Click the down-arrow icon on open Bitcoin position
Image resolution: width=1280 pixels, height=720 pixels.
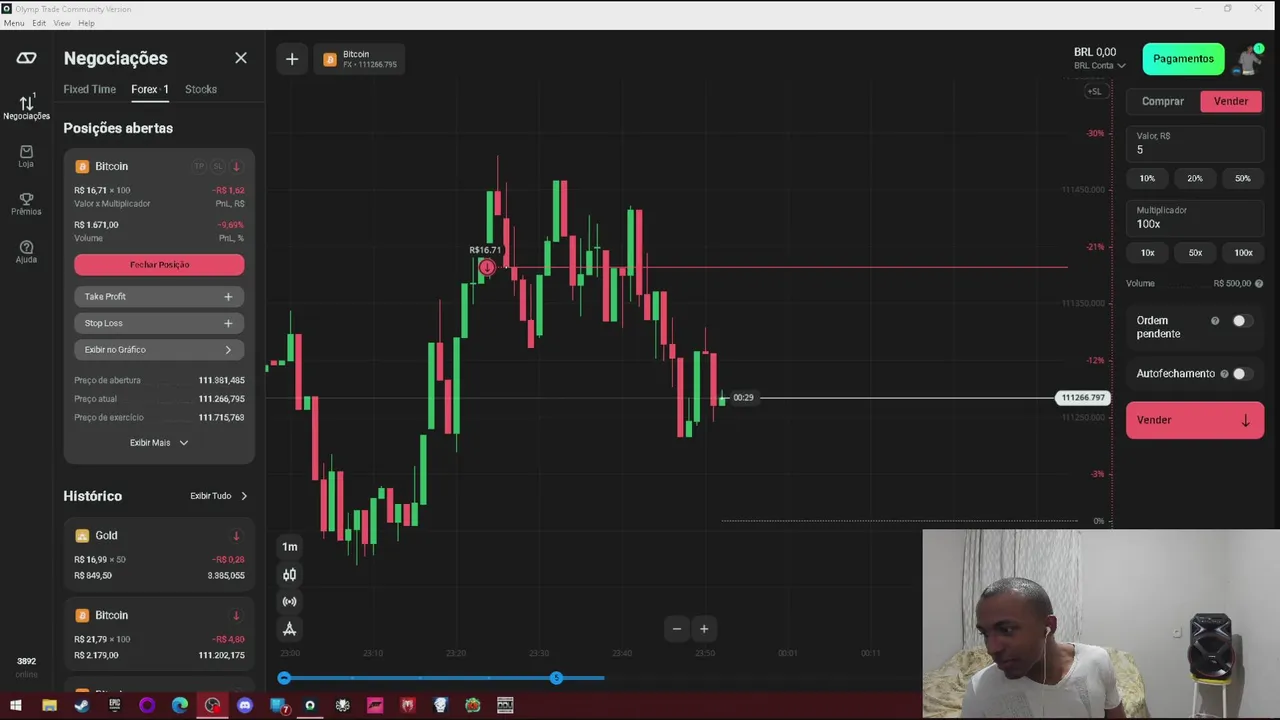pyautogui.click(x=236, y=166)
